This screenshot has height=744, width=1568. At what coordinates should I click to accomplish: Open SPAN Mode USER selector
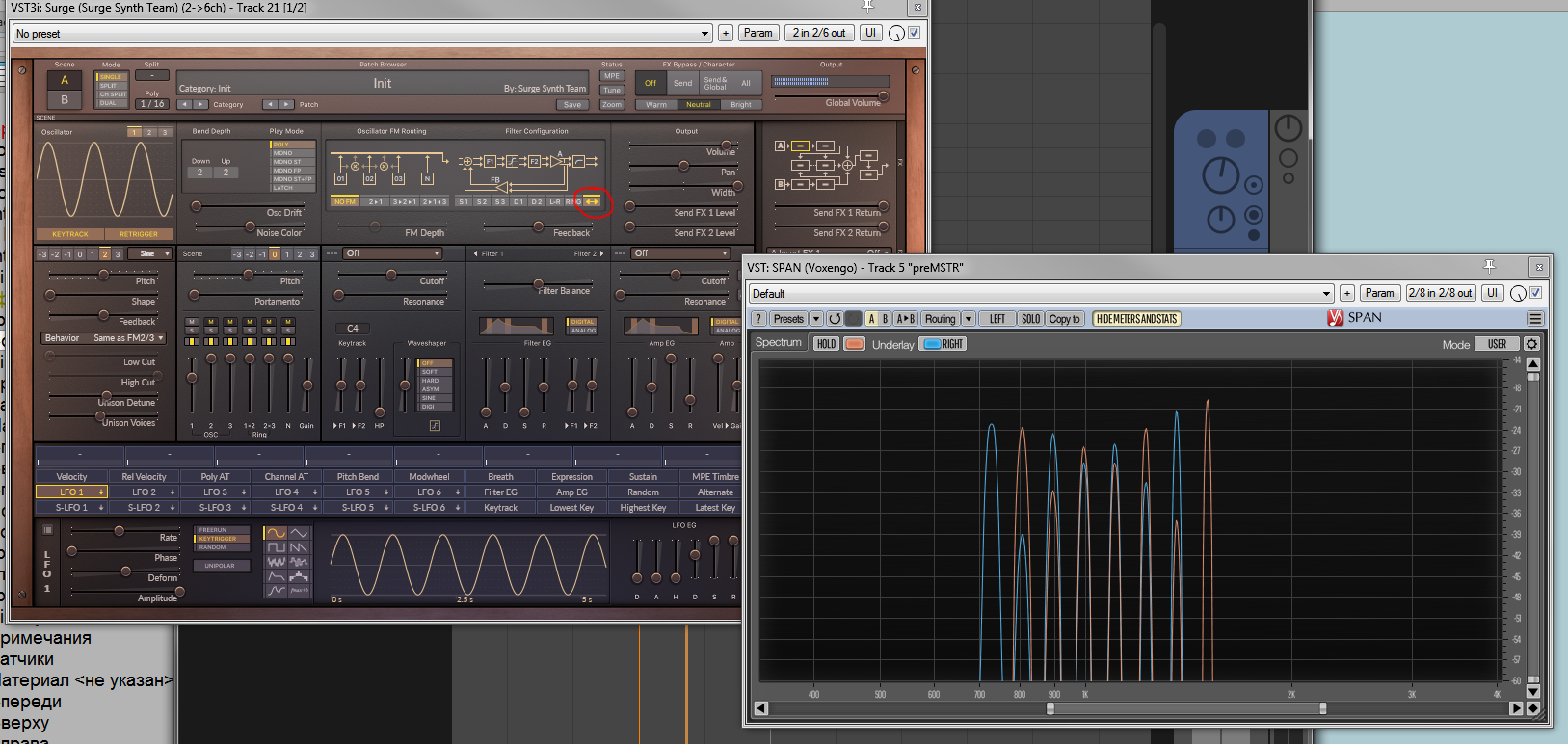pos(1497,344)
